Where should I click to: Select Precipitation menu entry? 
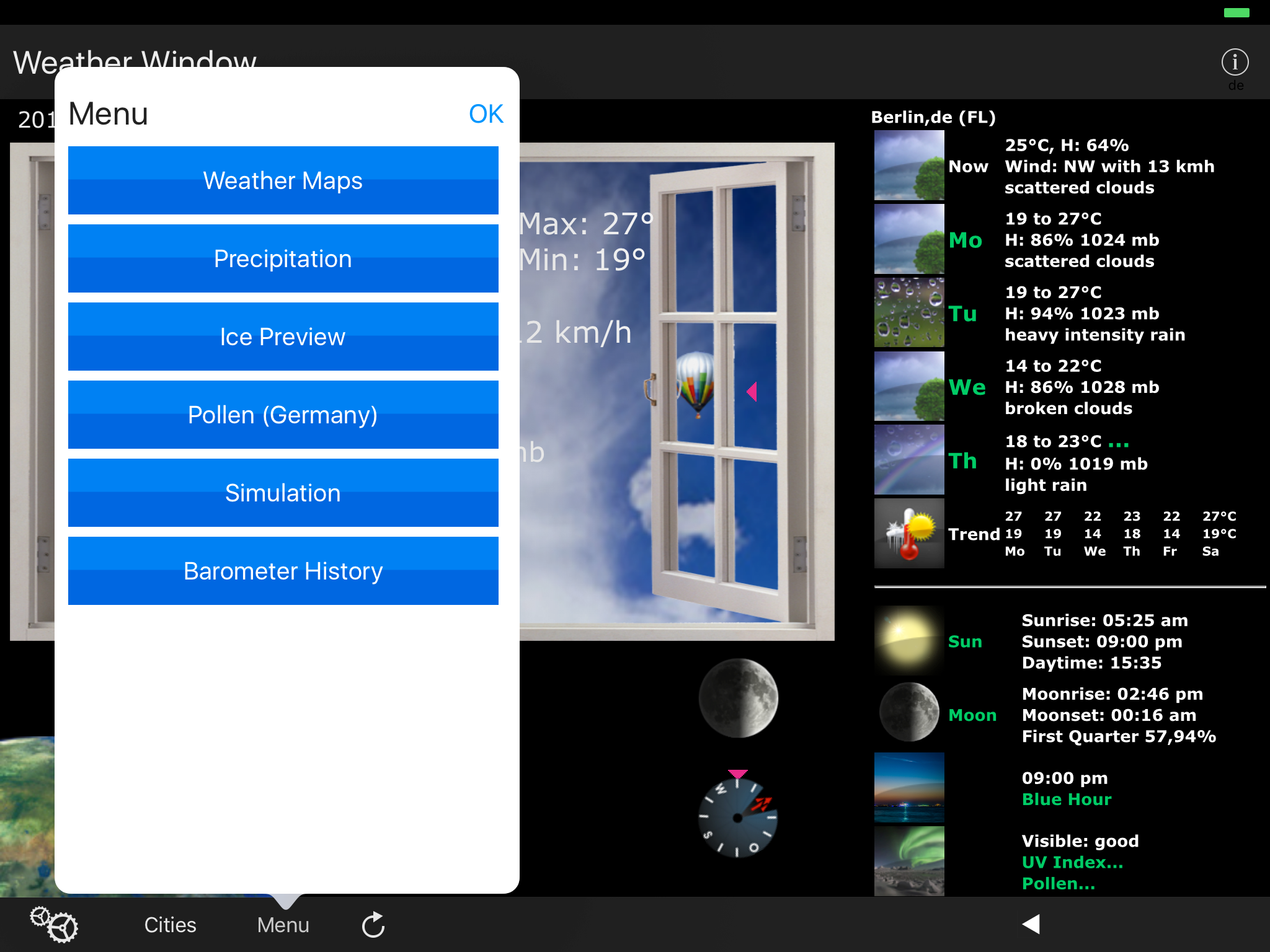point(283,258)
